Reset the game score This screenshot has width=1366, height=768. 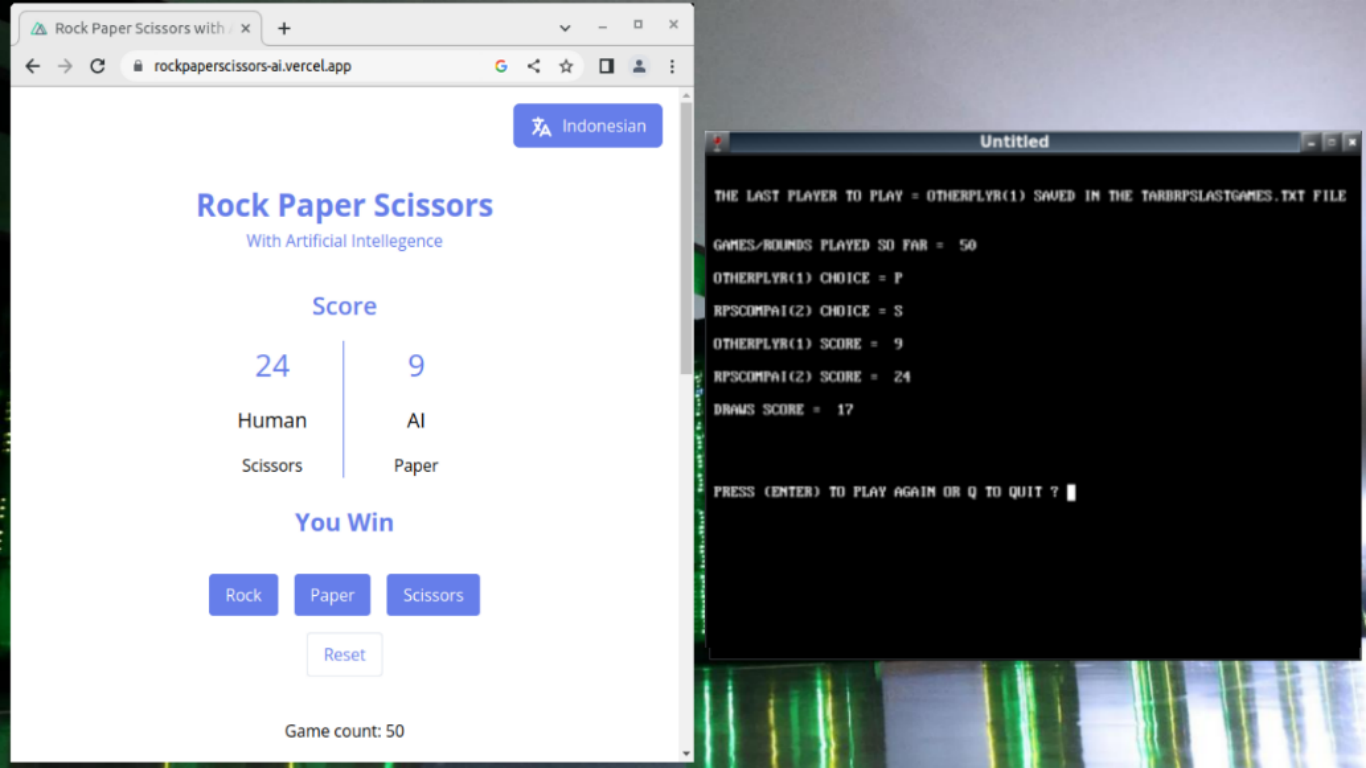tap(344, 655)
